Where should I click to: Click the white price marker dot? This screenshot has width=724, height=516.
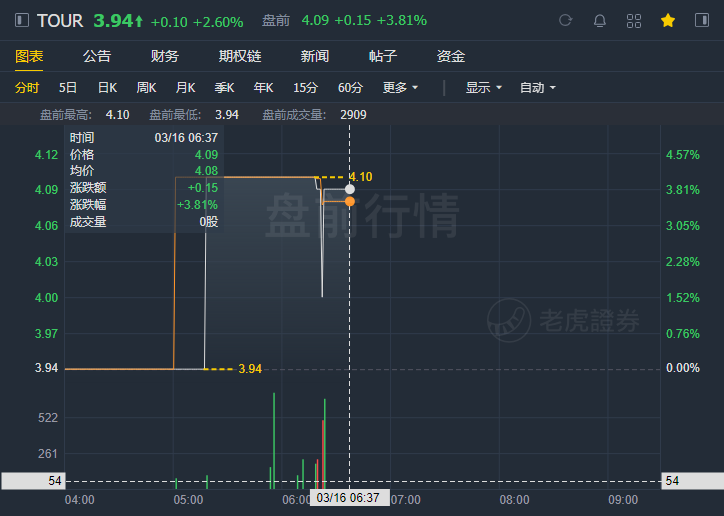pos(350,189)
